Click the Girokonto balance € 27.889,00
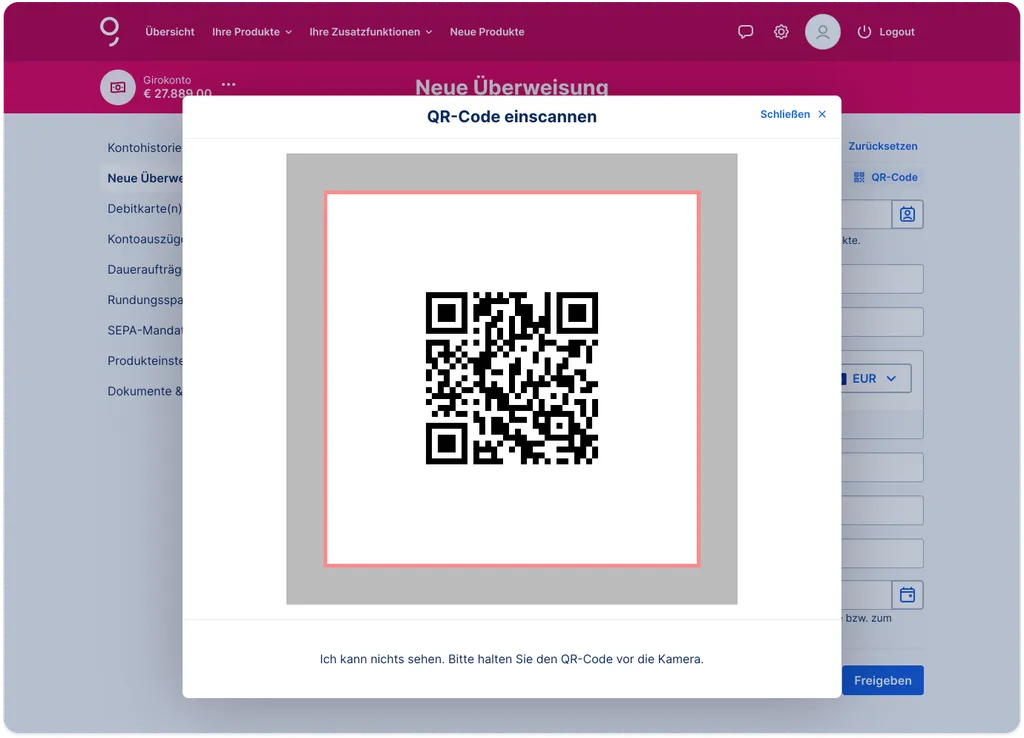 177,94
